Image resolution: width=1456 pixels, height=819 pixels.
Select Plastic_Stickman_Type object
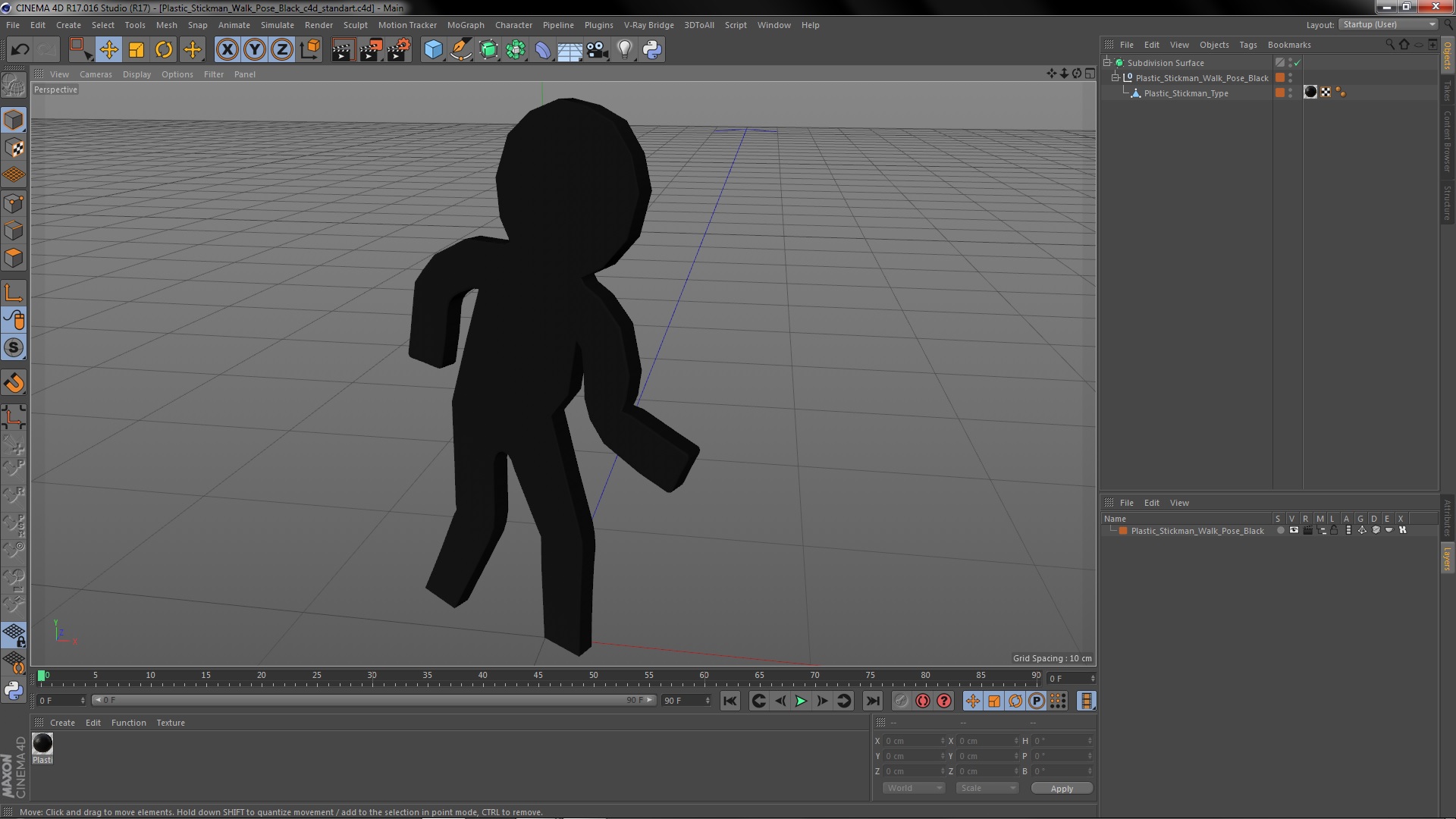[1185, 93]
